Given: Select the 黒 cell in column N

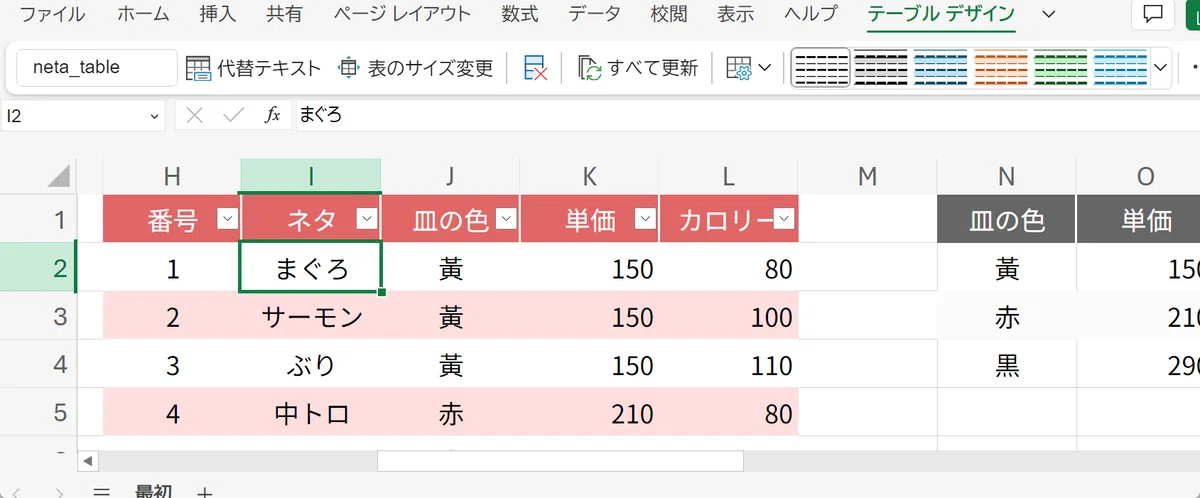Looking at the screenshot, I should click(1006, 365).
